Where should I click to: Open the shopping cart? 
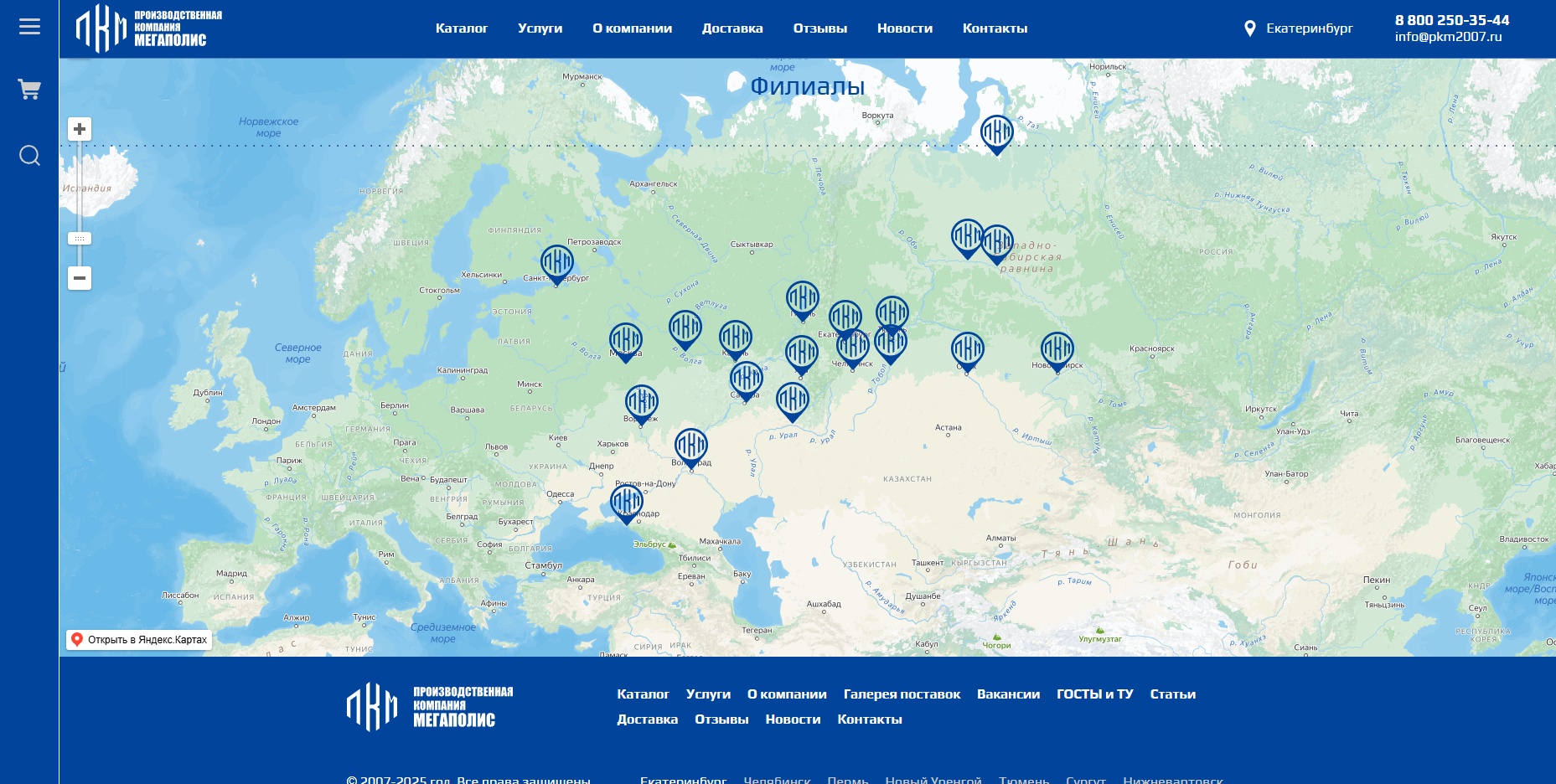(29, 89)
